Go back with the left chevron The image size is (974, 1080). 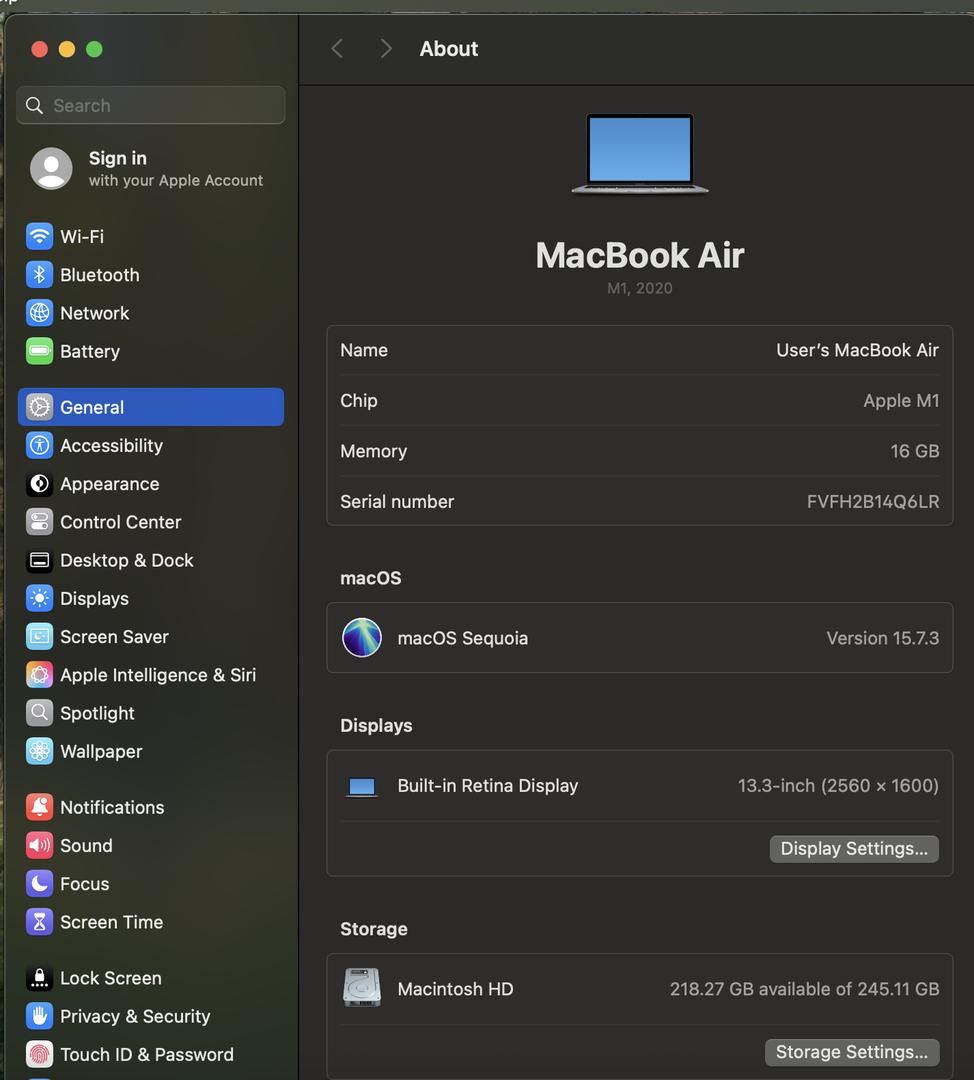point(337,49)
